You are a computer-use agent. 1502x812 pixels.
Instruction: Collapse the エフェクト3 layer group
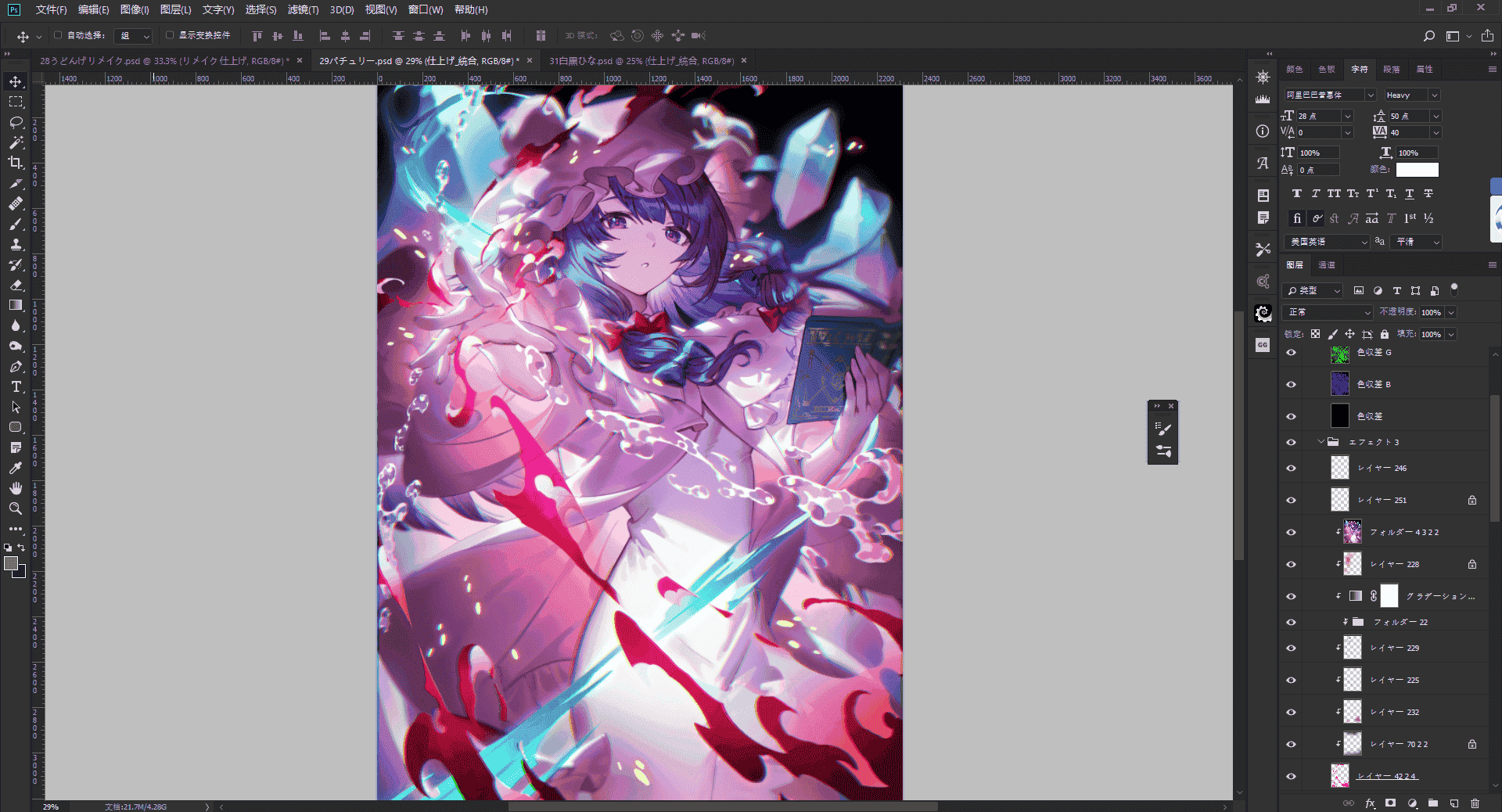pos(1321,442)
